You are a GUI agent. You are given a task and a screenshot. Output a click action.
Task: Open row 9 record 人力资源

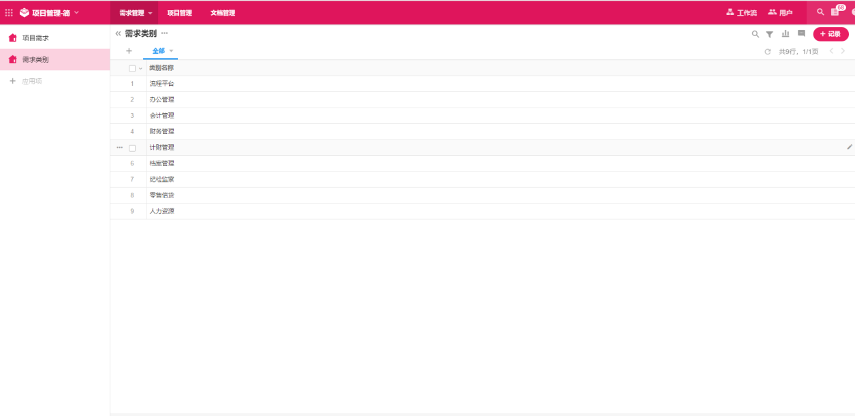pyautogui.click(x=483, y=211)
